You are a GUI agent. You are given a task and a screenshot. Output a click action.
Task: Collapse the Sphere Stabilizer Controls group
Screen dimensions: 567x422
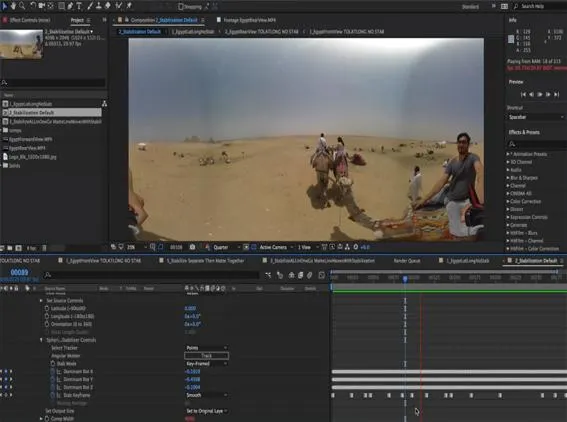click(x=41, y=340)
